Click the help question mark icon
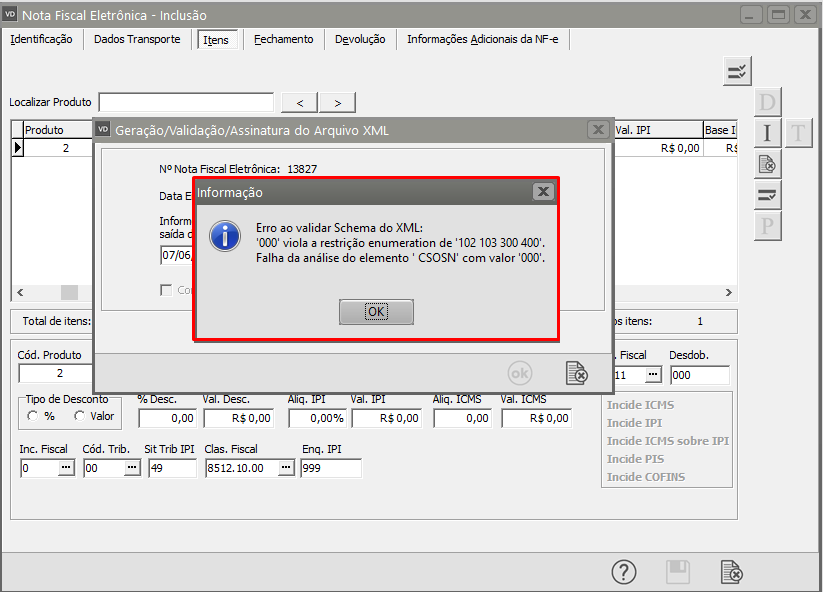The image size is (823, 592). point(624,571)
